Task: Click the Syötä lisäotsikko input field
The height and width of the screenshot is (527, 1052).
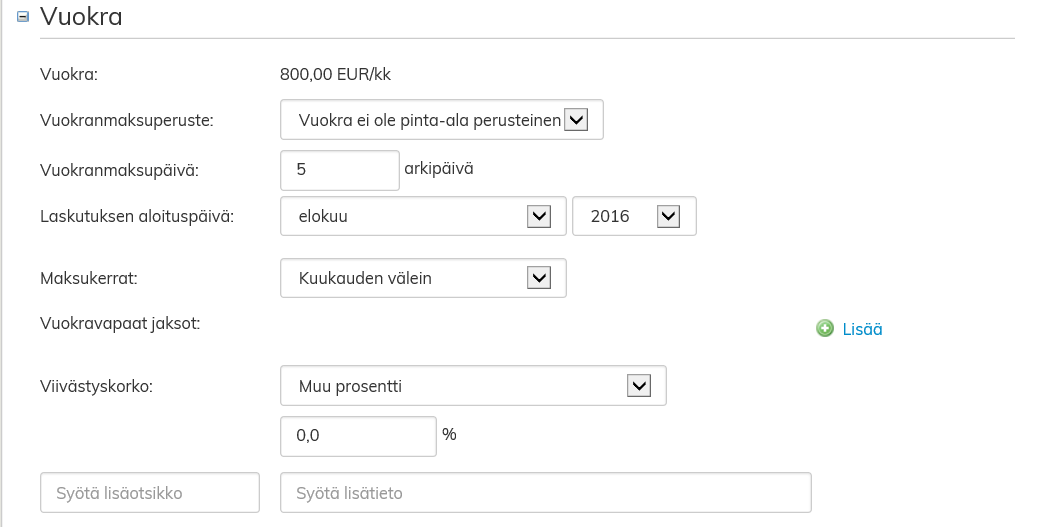Action: point(150,493)
